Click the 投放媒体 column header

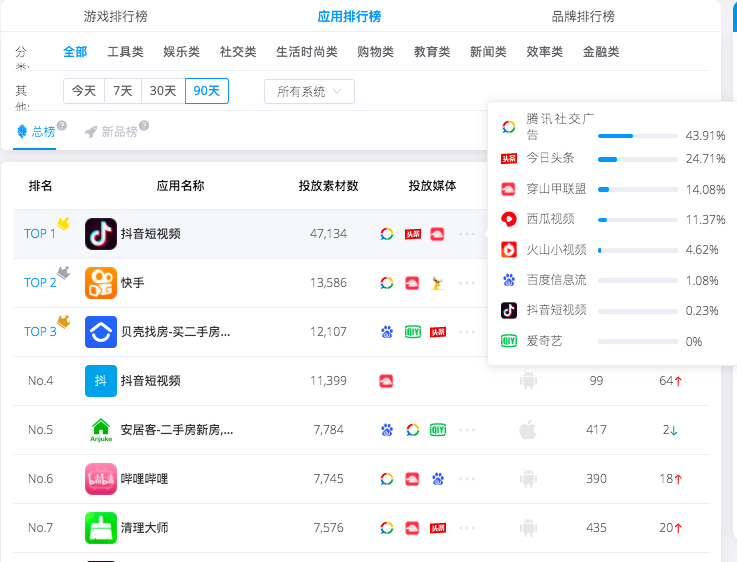(432, 186)
